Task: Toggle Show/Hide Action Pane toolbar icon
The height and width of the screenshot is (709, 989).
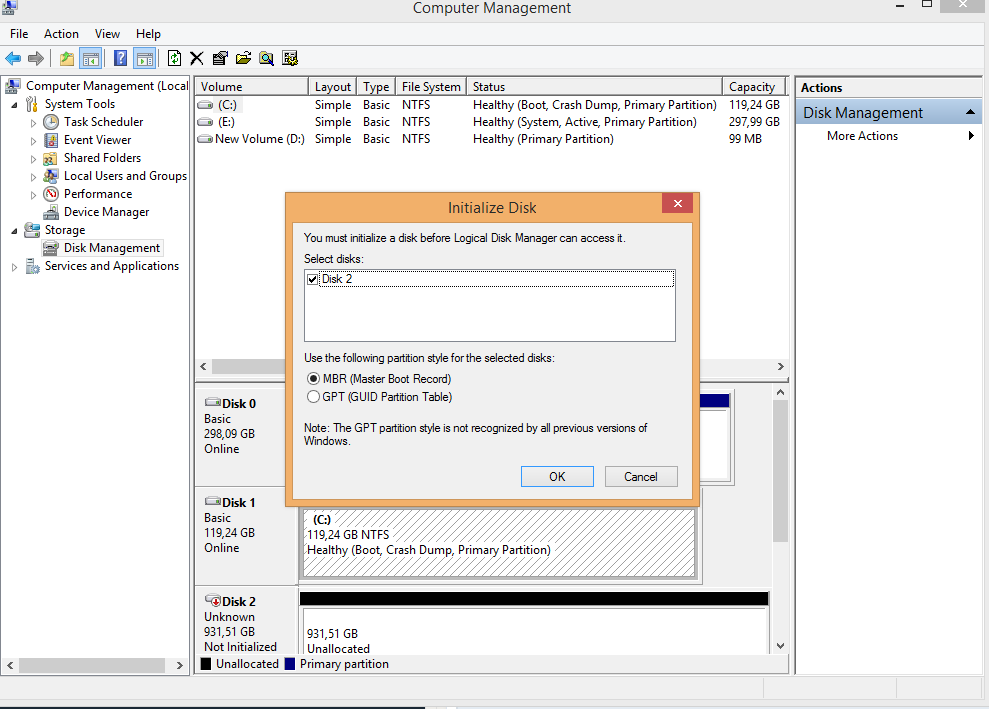Action: [145, 59]
